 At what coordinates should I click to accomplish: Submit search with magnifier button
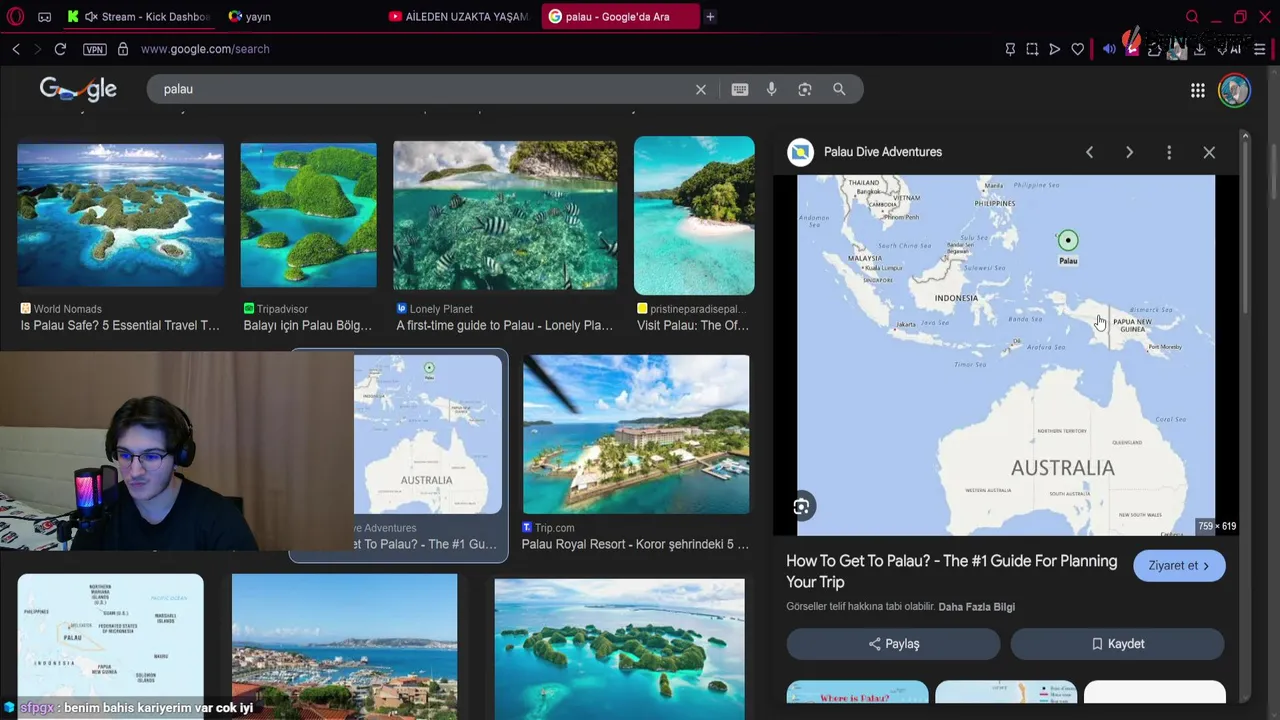coord(839,89)
